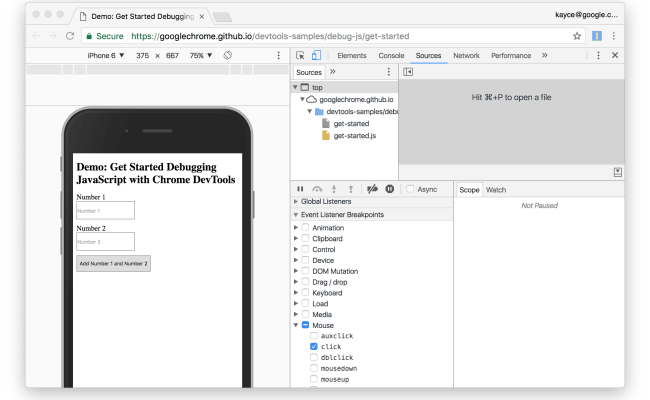Check the DOM Mutation checkbox
This screenshot has width=650, height=400.
(306, 271)
